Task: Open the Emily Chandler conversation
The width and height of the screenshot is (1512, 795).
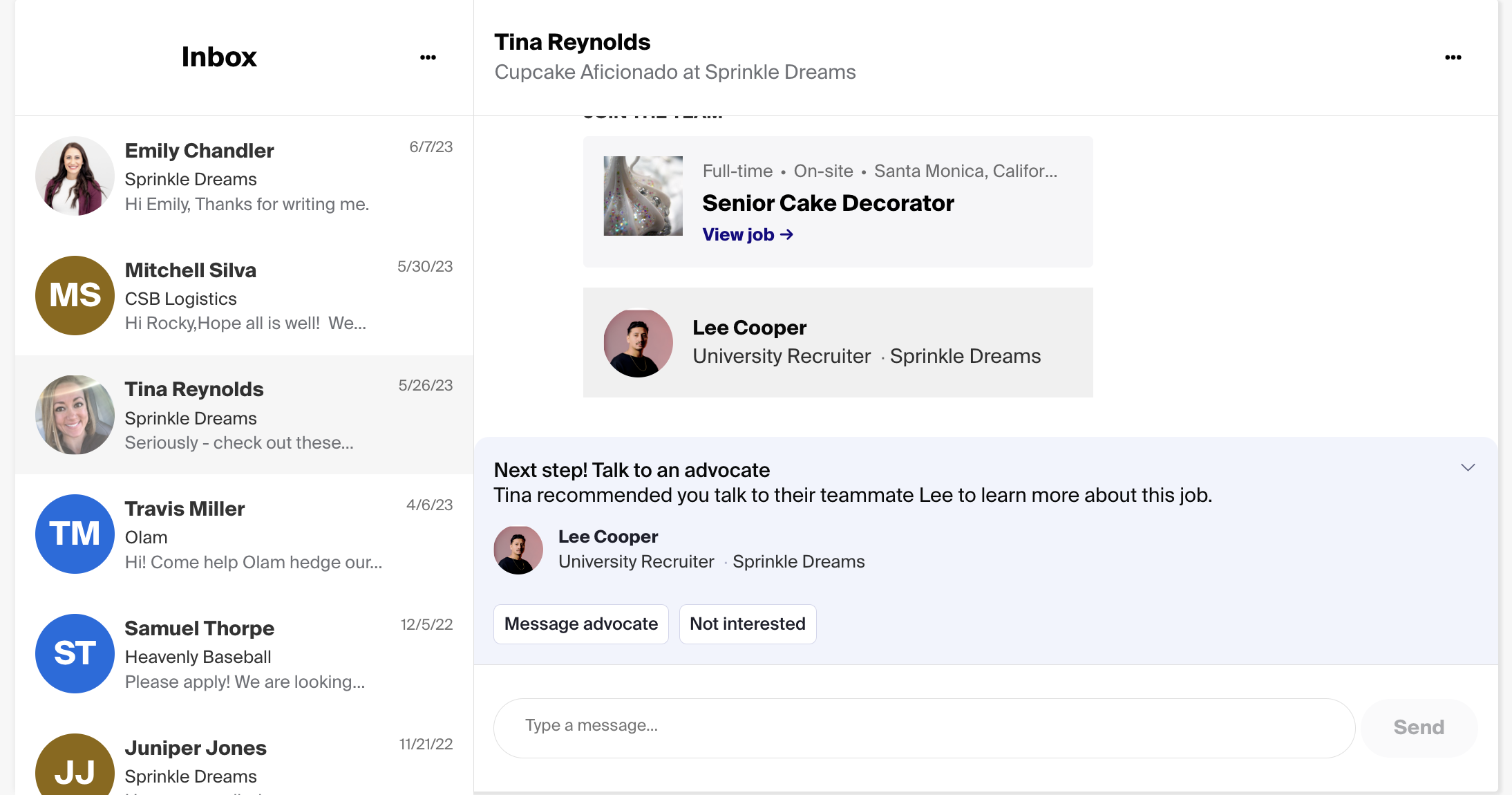Action: [242, 176]
